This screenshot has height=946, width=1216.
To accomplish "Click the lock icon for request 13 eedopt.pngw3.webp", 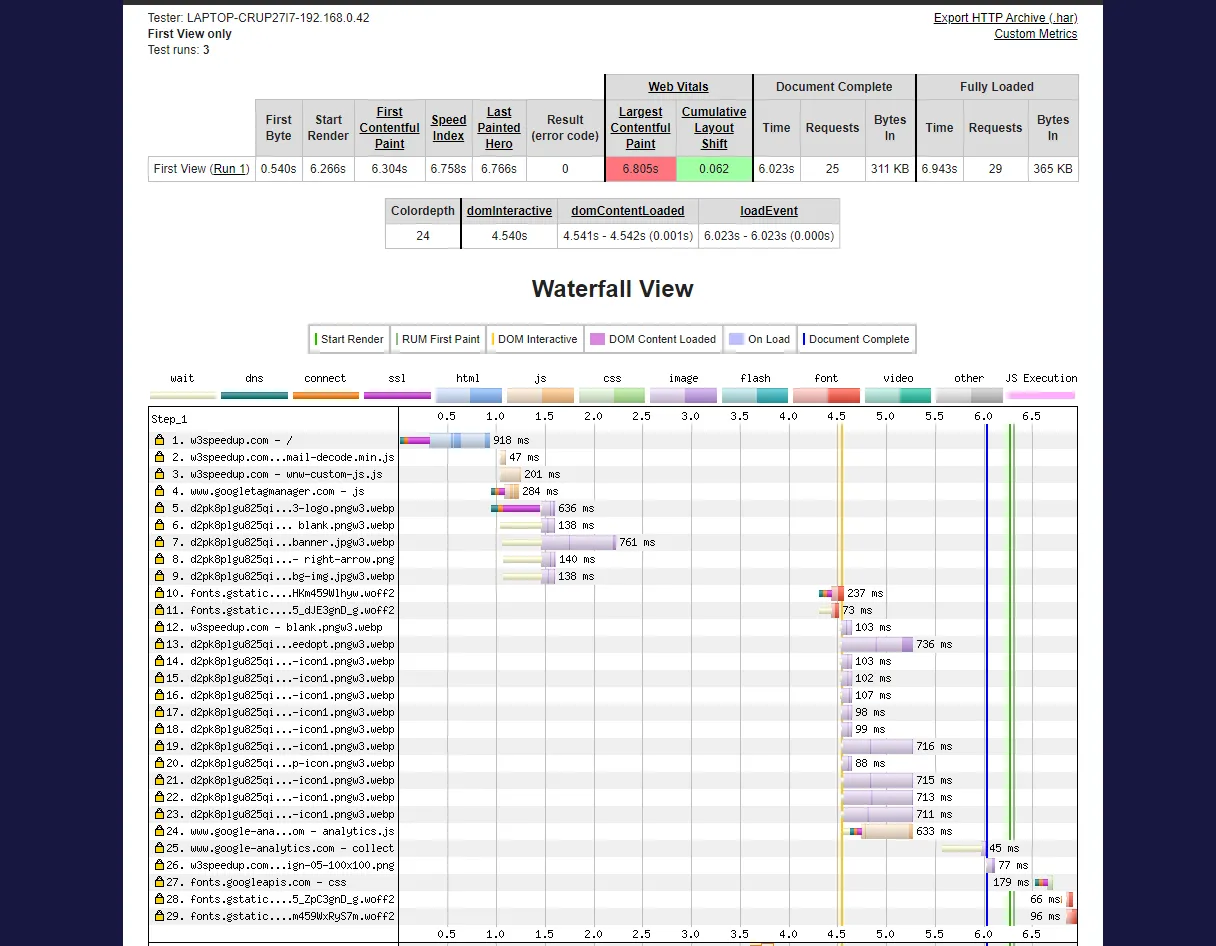I will pos(159,644).
